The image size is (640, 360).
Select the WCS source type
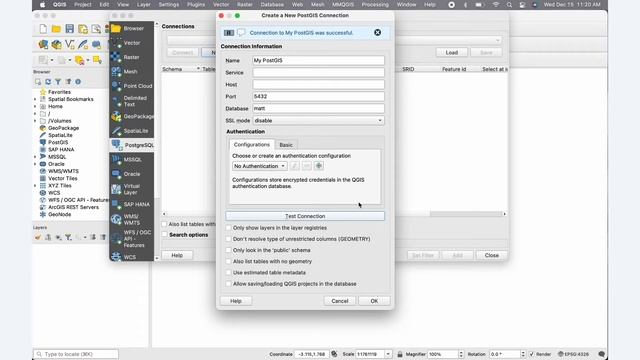pos(132,257)
